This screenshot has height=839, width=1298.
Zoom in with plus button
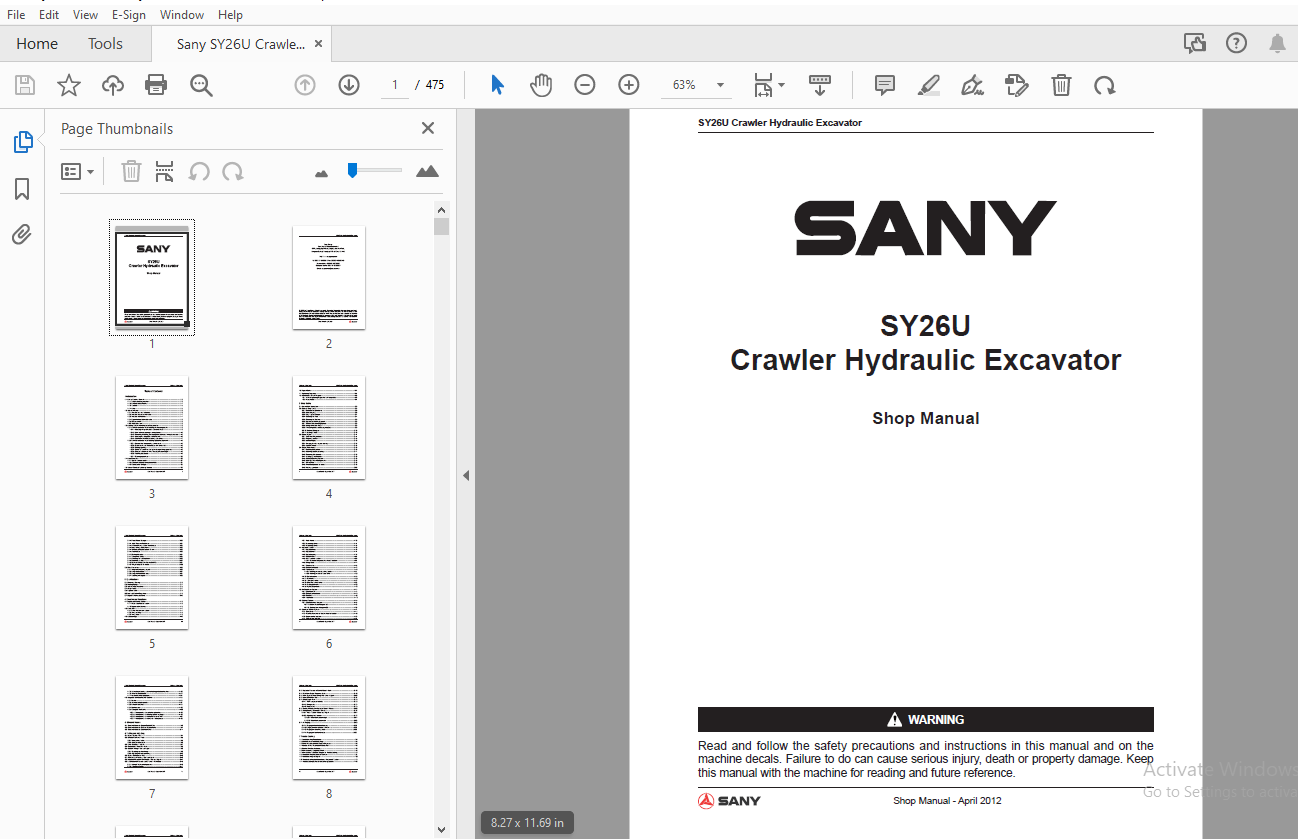tap(629, 85)
